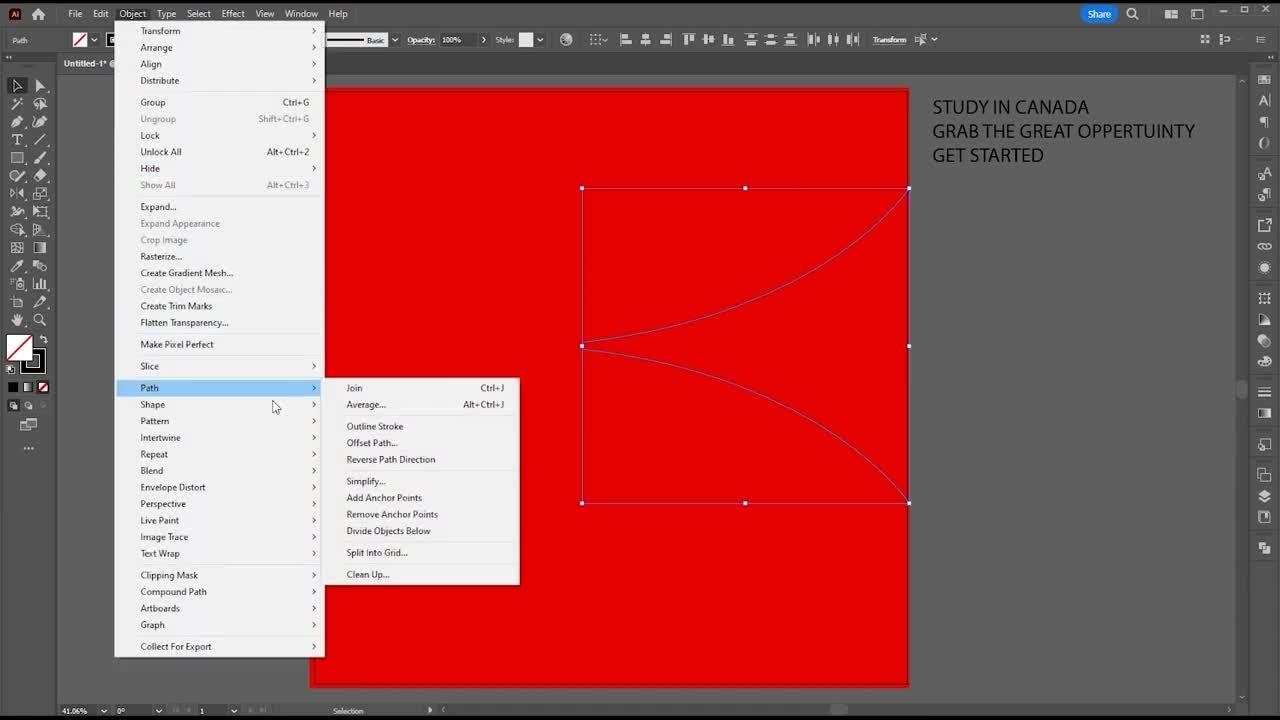
Task: Choose Outline Stroke from Path submenu
Action: (x=375, y=426)
